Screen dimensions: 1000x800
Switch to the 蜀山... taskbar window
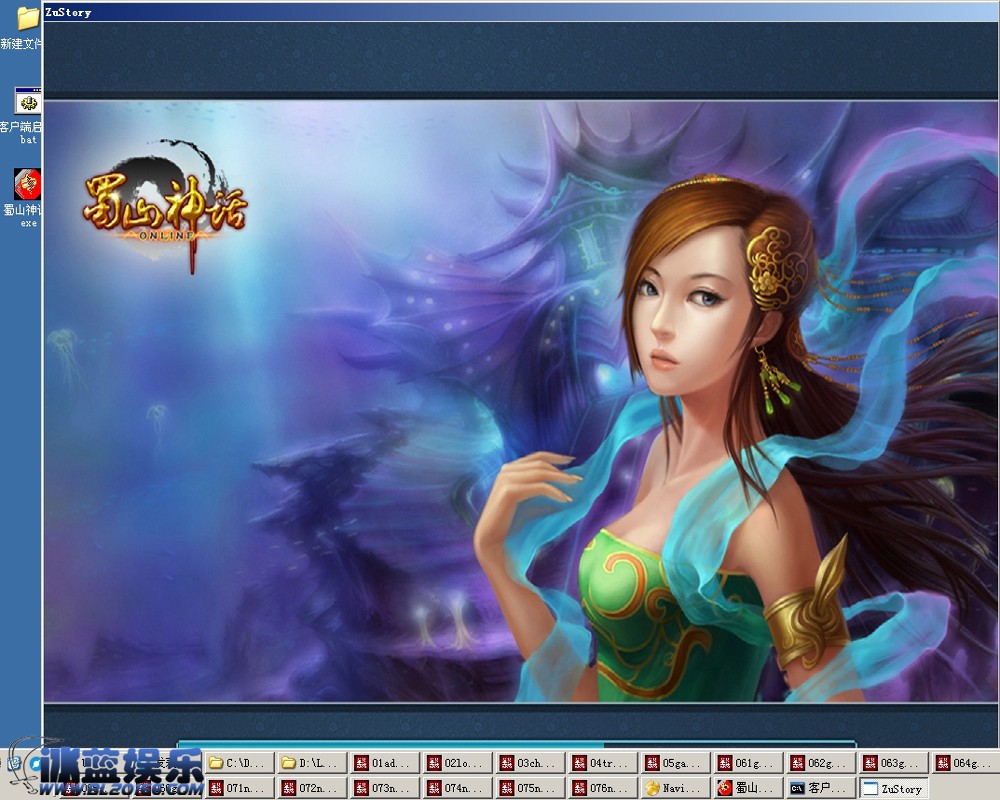[x=749, y=788]
